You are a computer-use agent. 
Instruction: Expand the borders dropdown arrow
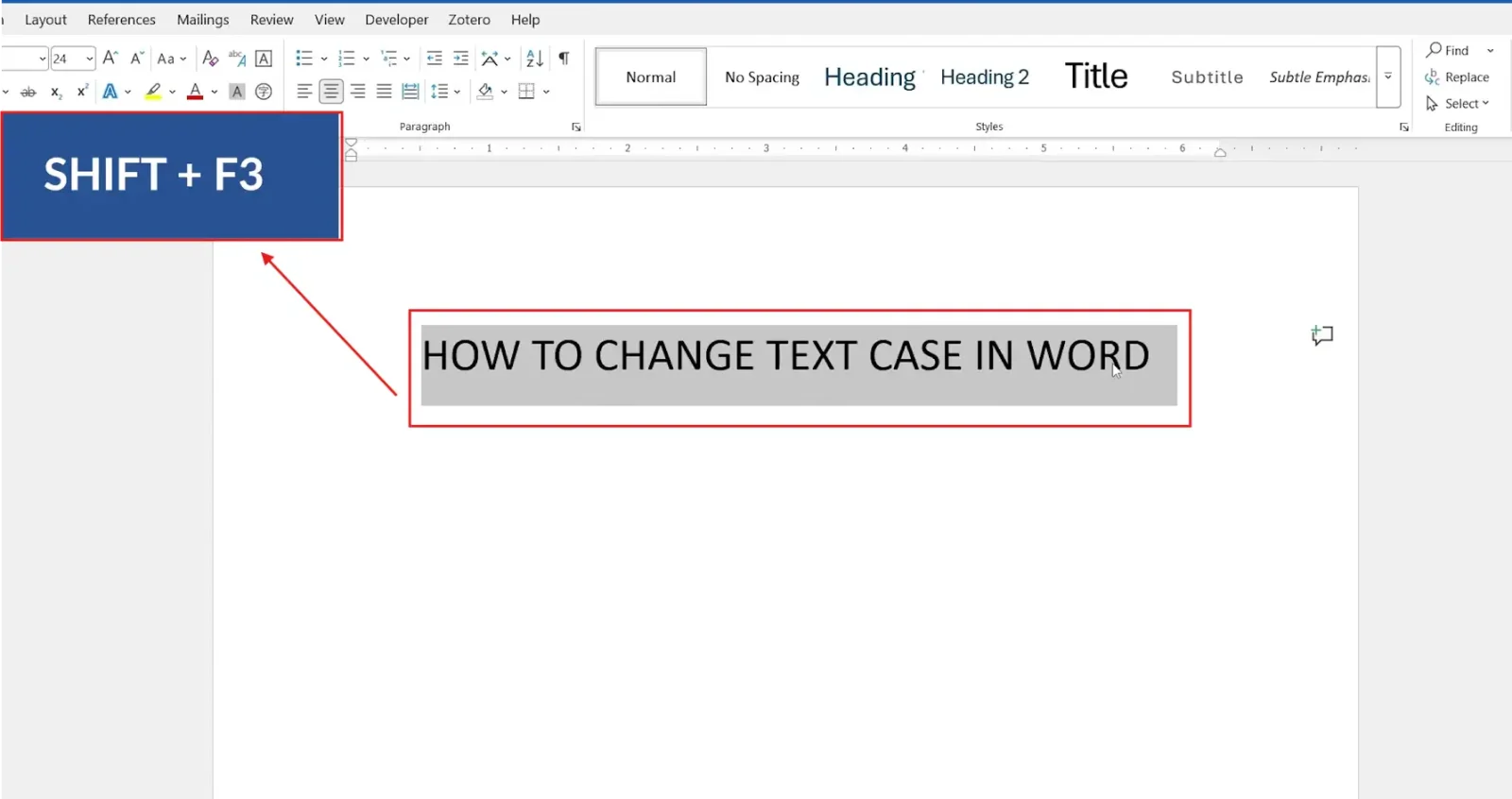tap(546, 92)
